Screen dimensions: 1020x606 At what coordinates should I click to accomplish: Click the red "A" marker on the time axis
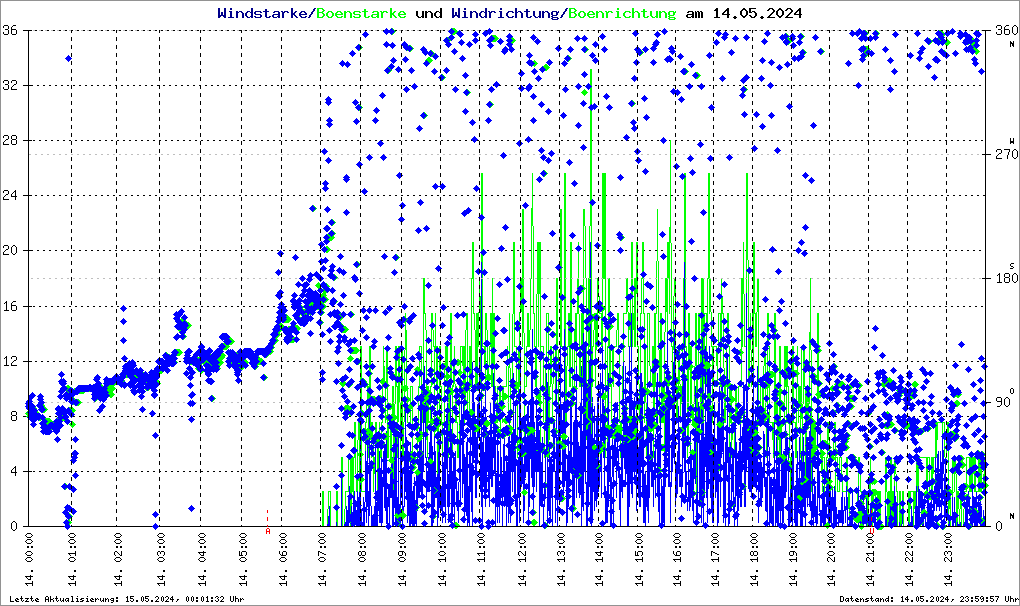pos(268,531)
